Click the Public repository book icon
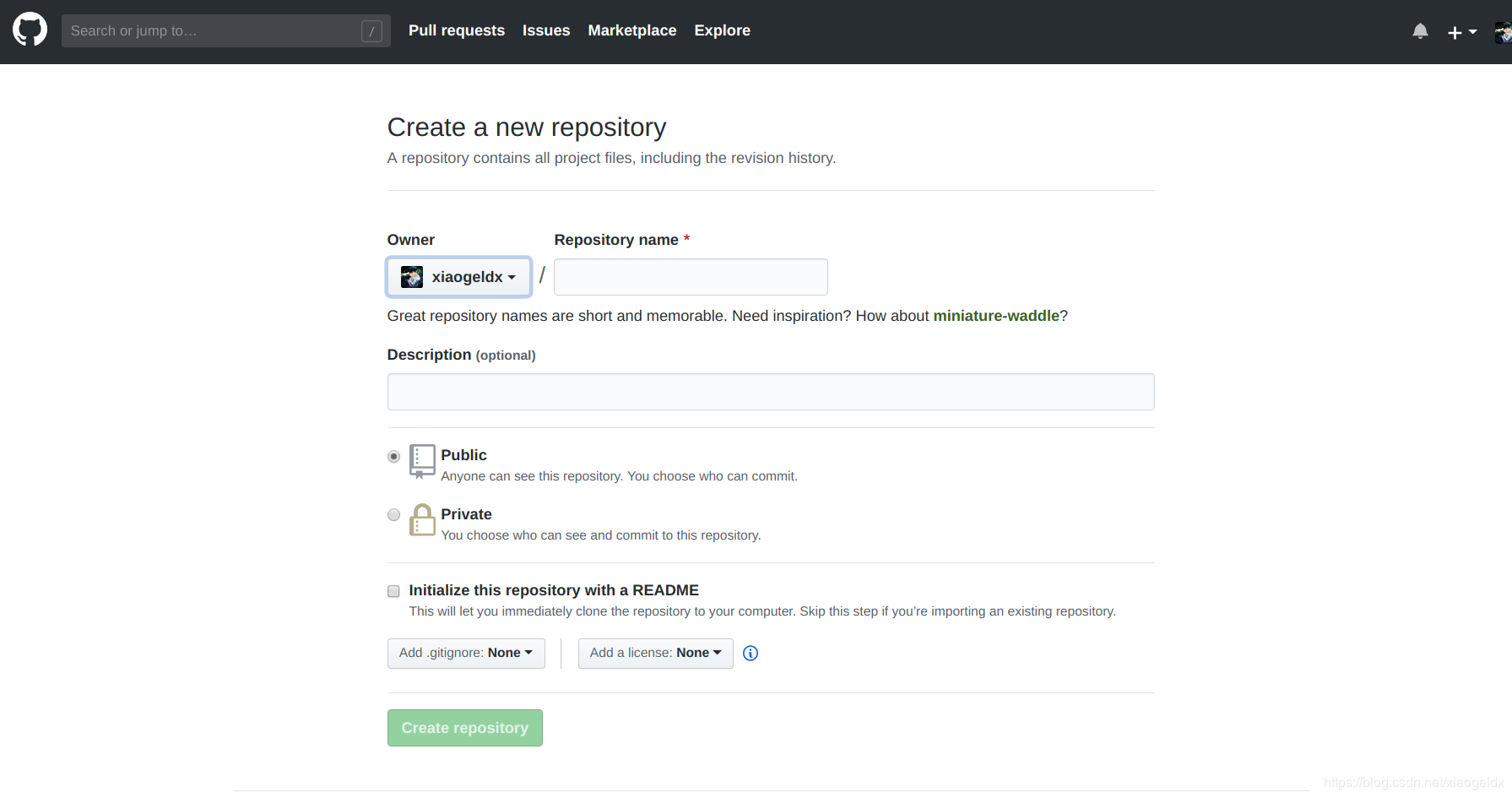 pyautogui.click(x=422, y=462)
